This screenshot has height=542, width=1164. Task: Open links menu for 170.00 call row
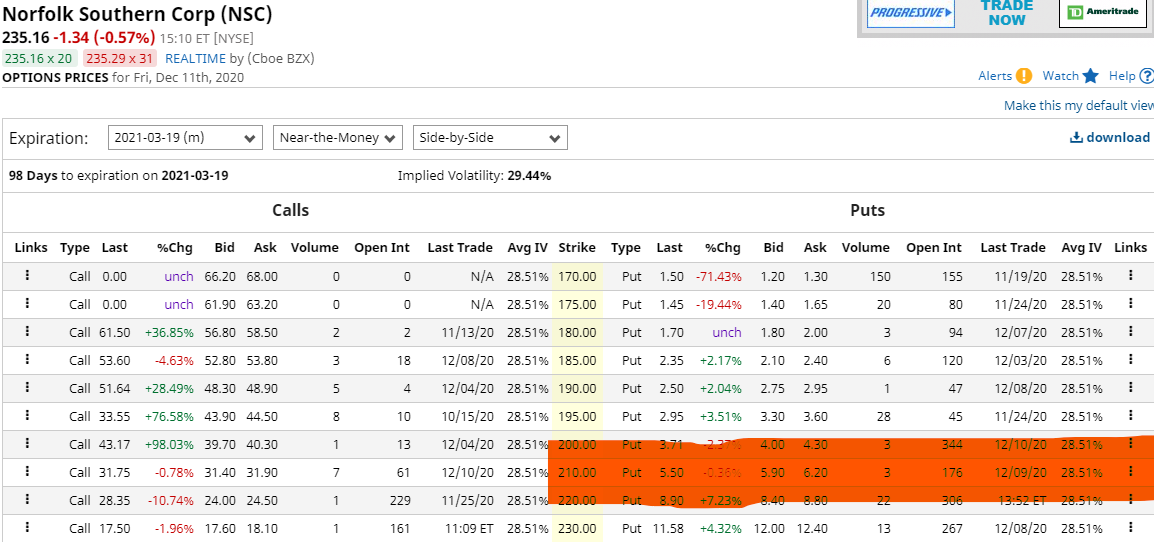[x=27, y=276]
